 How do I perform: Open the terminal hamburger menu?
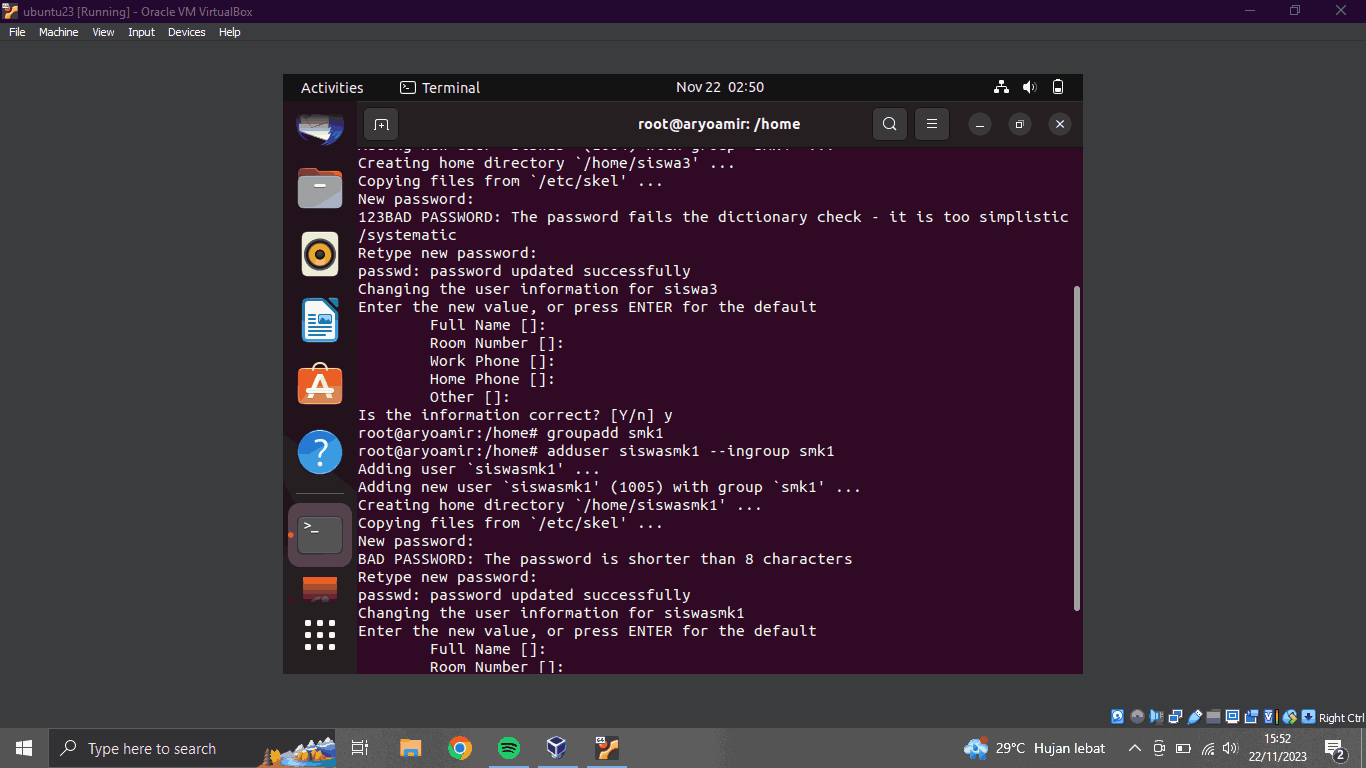tap(931, 124)
